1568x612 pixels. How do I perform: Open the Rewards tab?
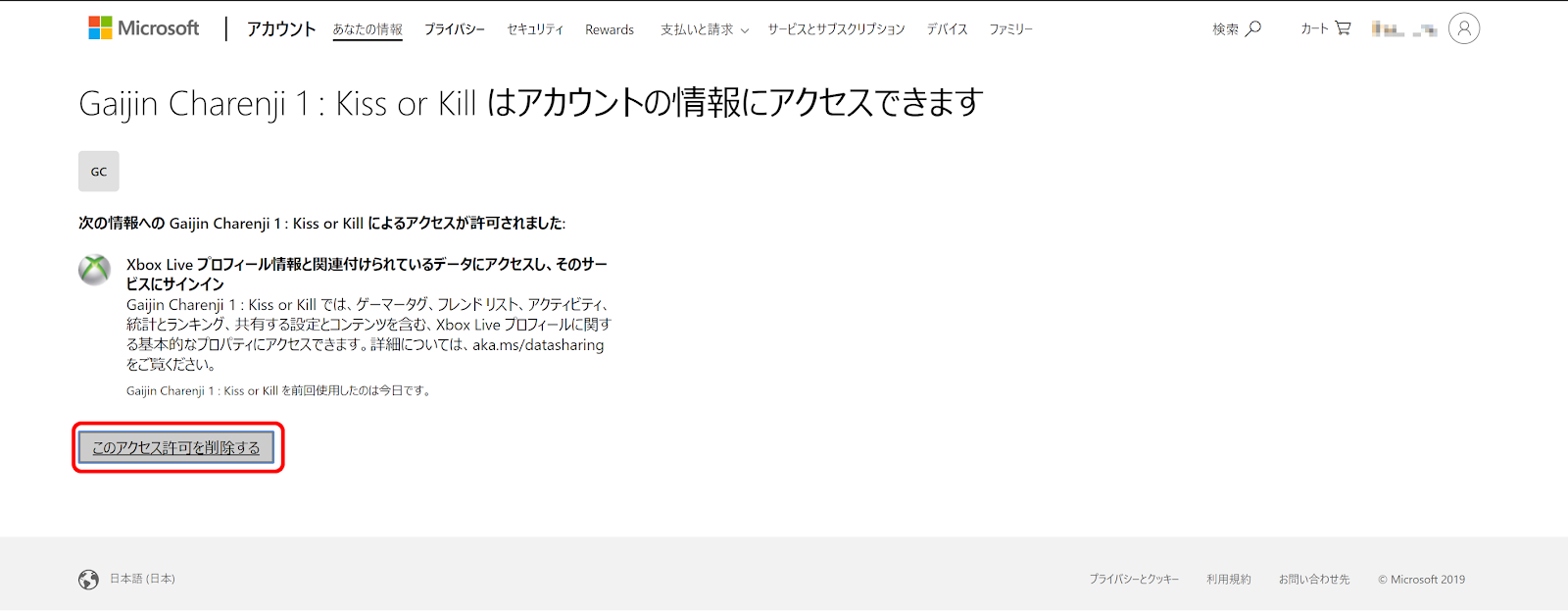[x=610, y=29]
